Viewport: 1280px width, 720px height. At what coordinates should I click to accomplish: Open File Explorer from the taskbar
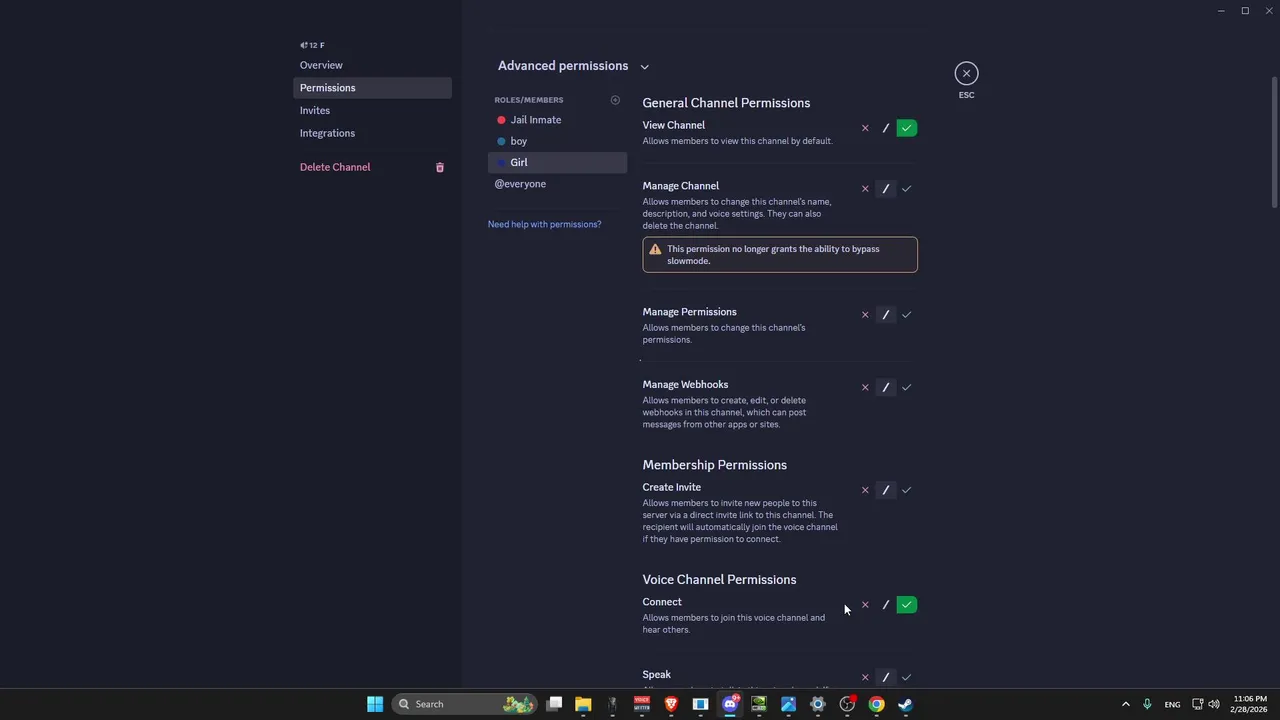click(583, 704)
